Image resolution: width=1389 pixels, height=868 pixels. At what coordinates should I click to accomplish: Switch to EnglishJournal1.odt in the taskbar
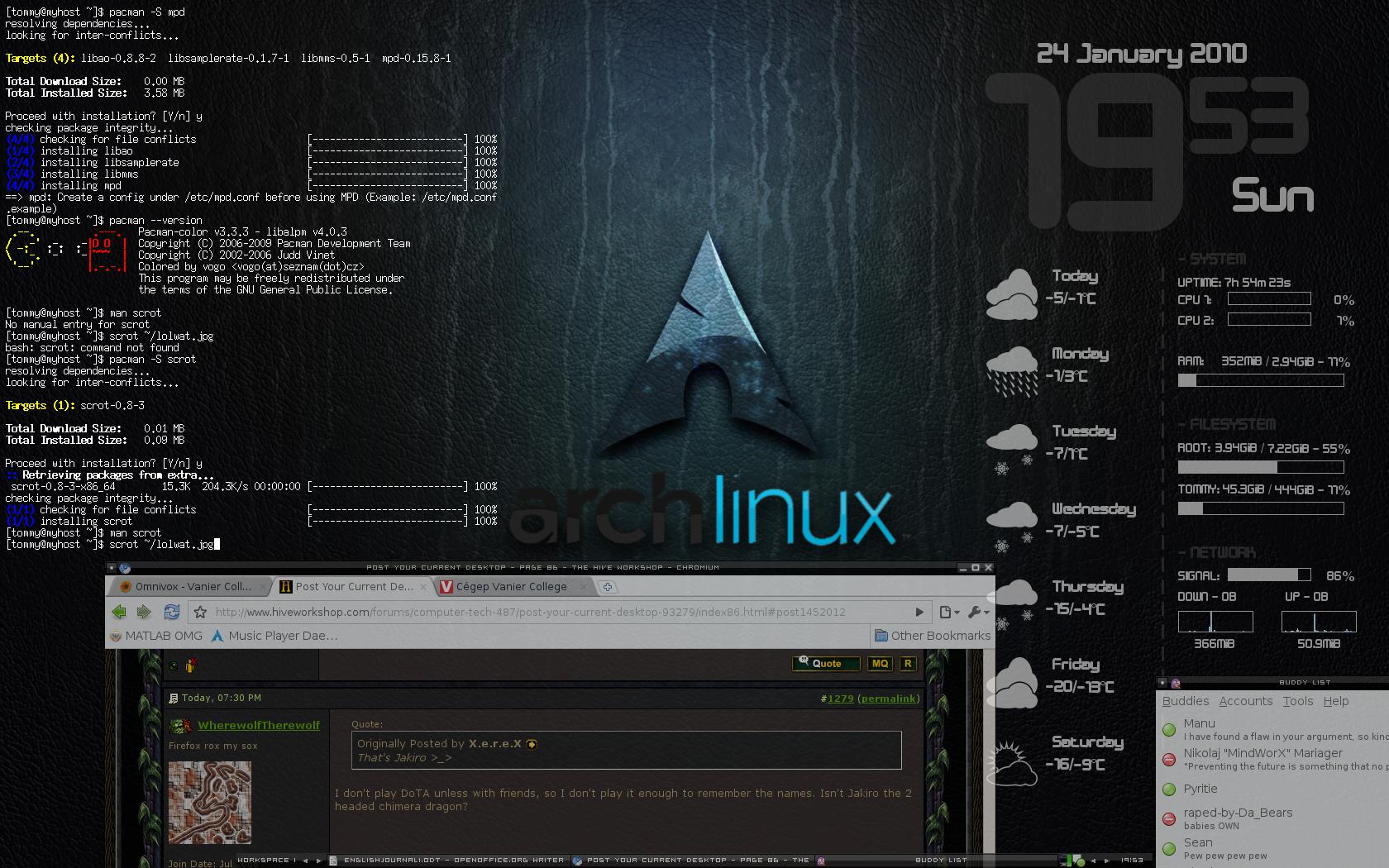click(x=446, y=861)
